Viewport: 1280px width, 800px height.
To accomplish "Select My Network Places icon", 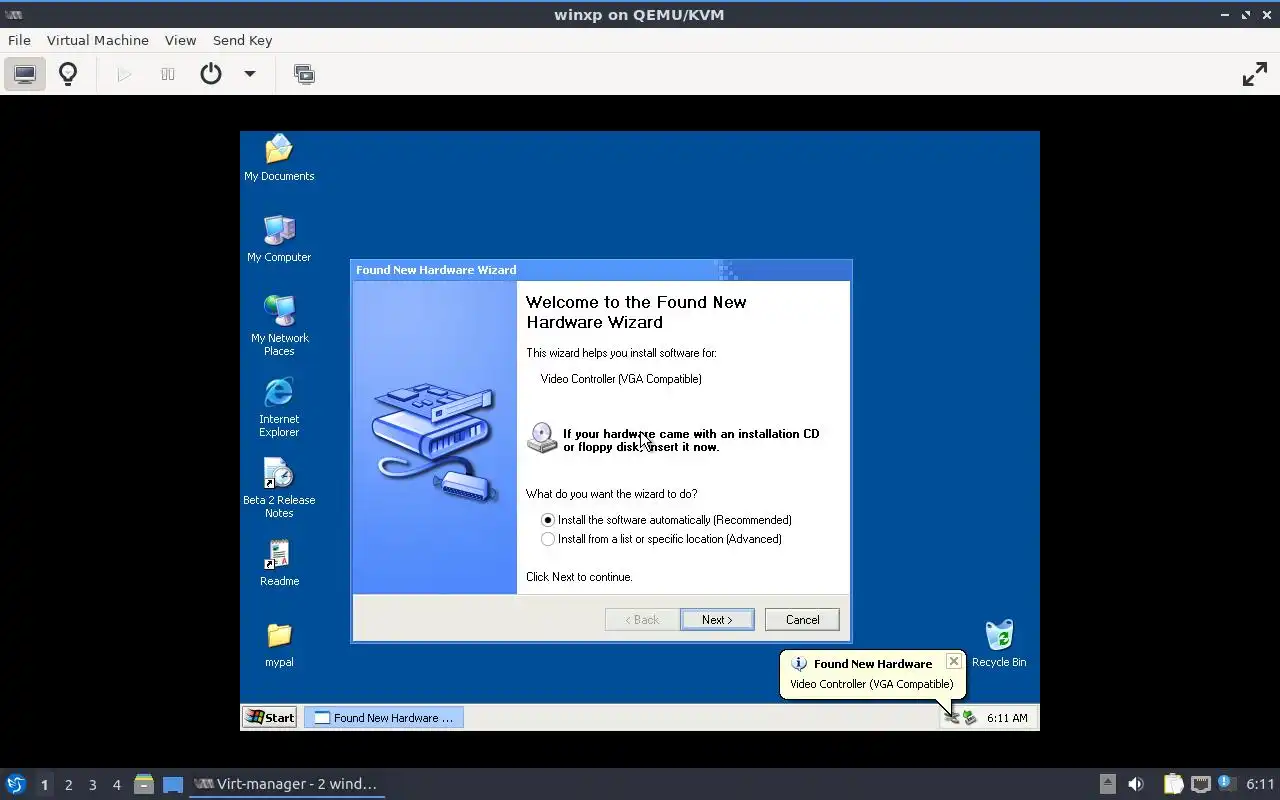I will (x=279, y=326).
